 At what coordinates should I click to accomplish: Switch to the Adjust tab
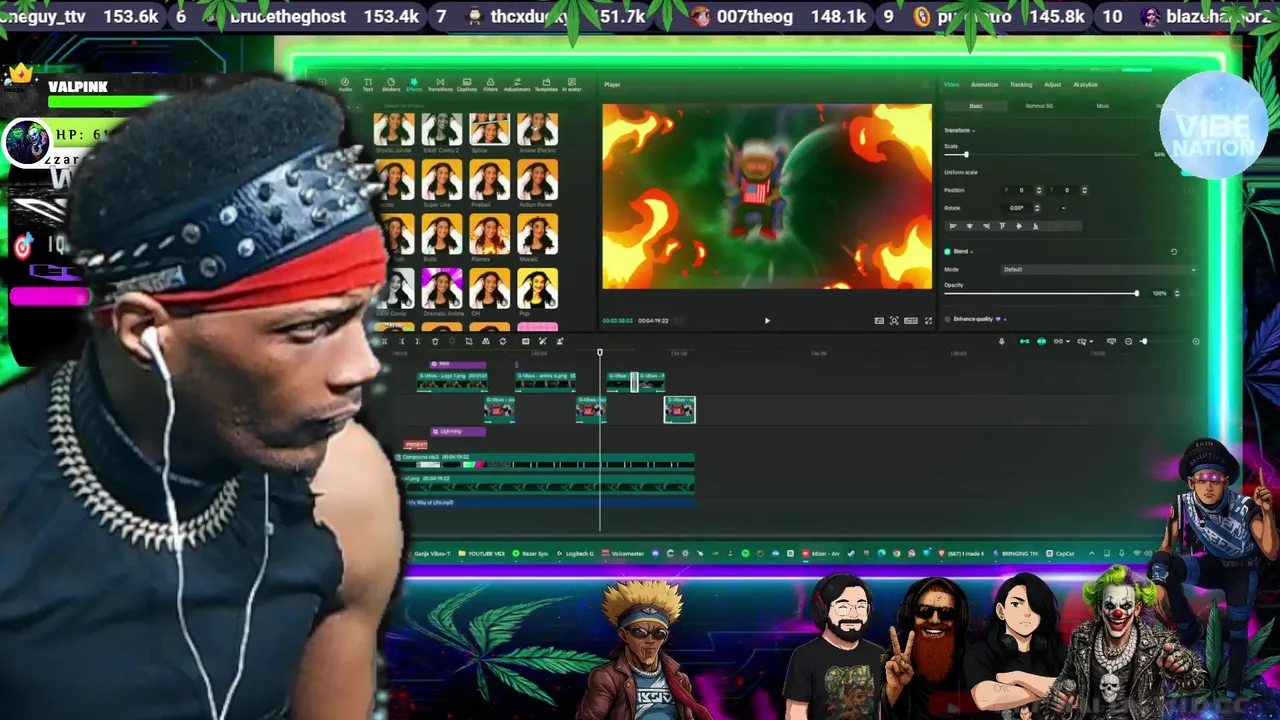(x=1053, y=85)
